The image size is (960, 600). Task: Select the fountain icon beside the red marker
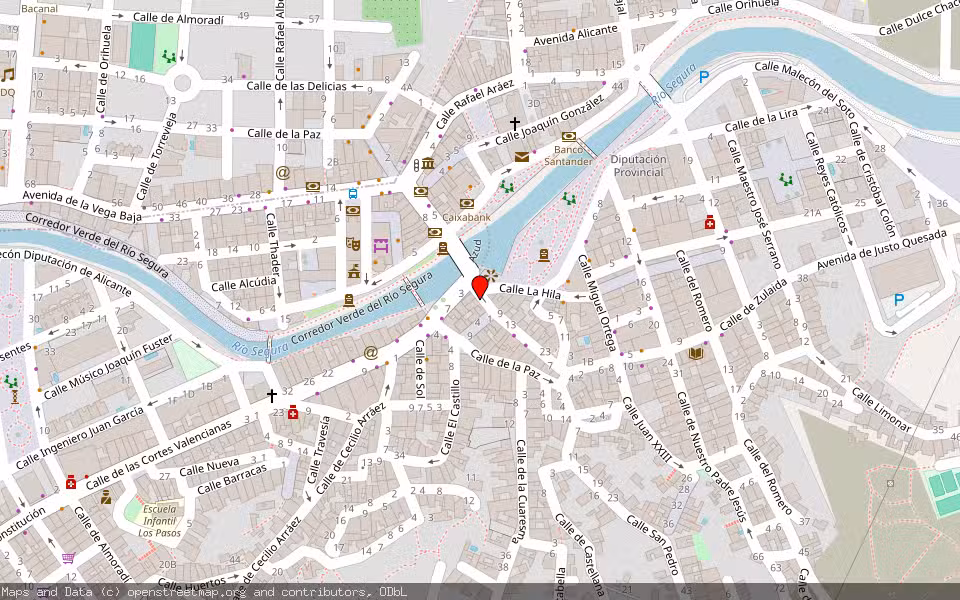491,275
